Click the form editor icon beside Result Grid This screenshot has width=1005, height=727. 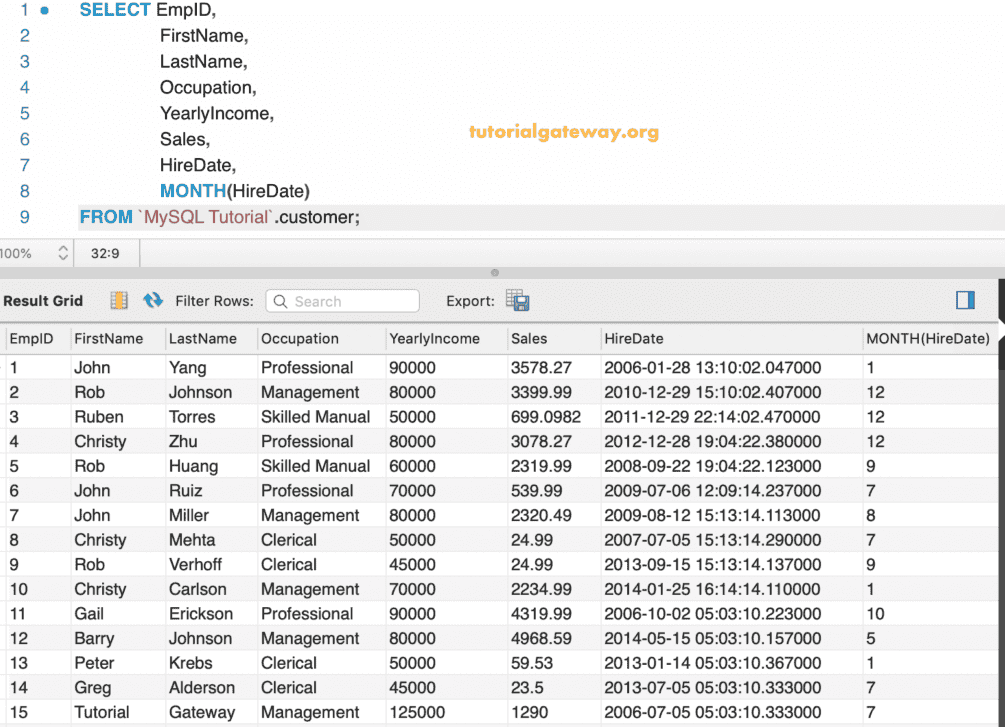119,301
